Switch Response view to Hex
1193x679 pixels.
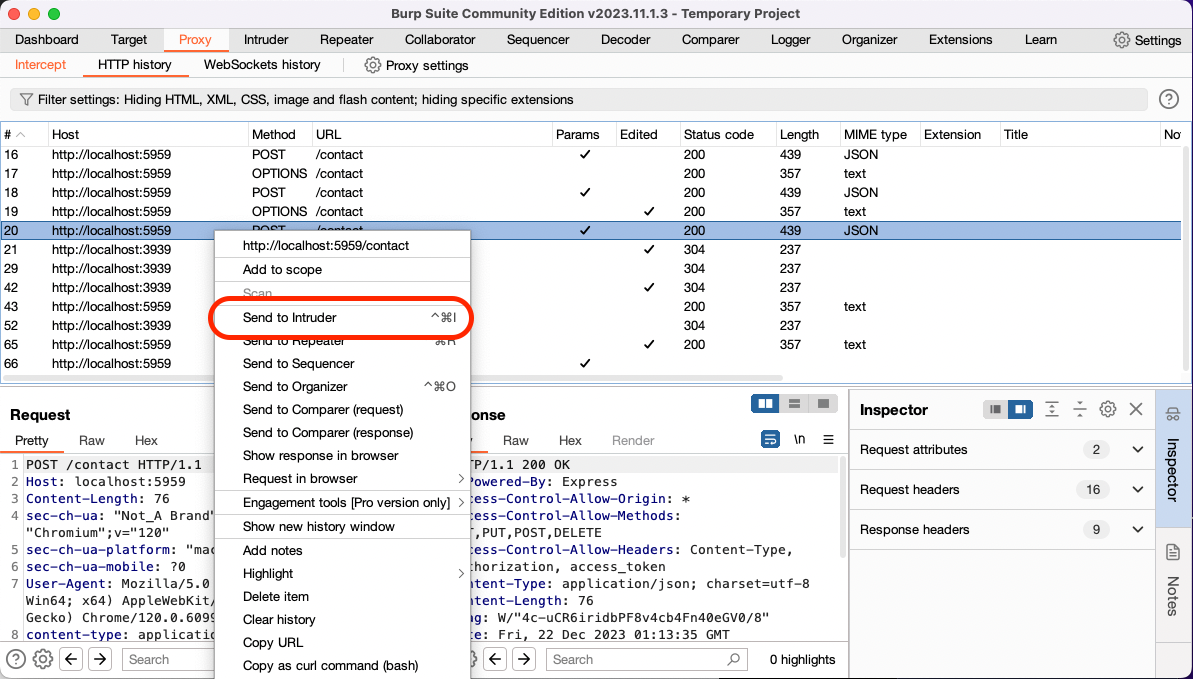[x=570, y=441]
